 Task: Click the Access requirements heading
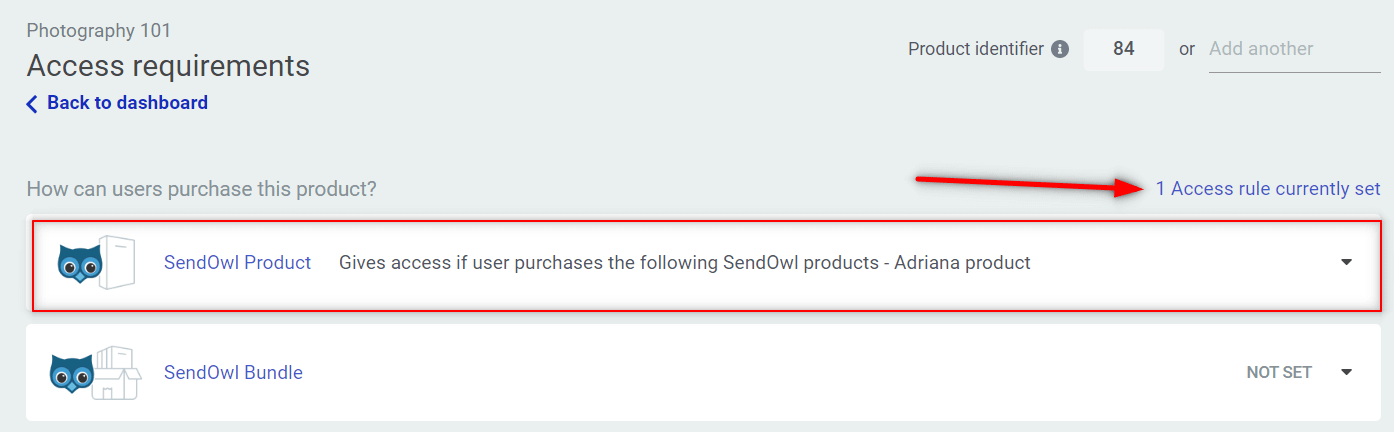(x=168, y=66)
